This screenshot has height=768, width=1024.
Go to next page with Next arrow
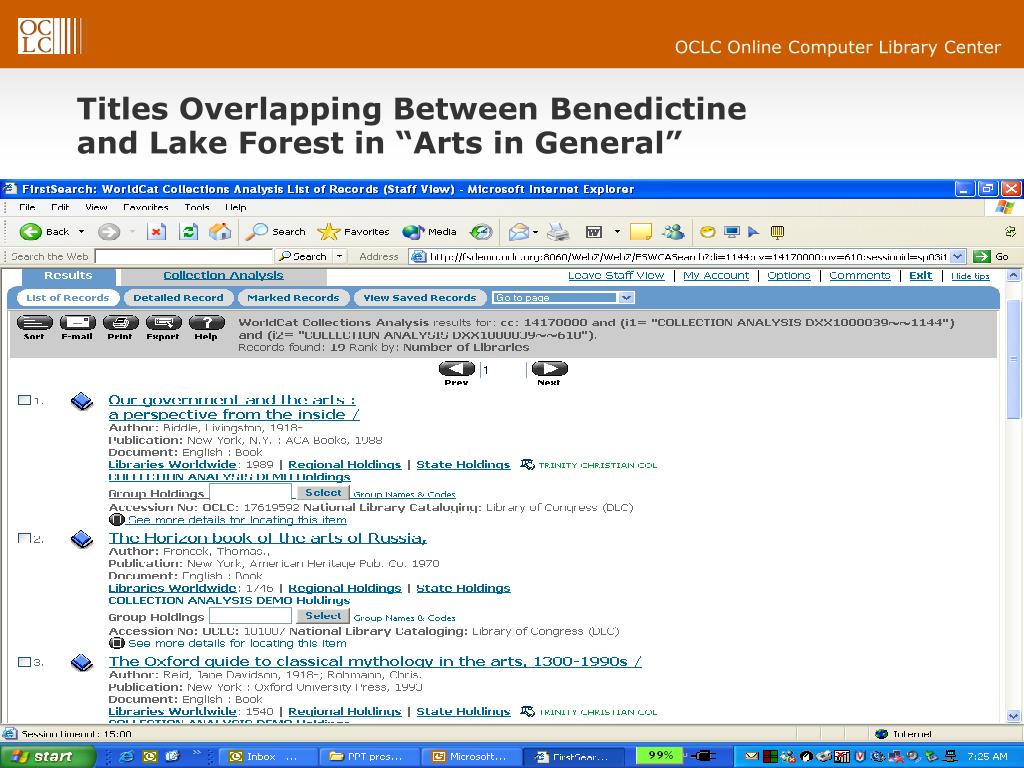coord(550,369)
